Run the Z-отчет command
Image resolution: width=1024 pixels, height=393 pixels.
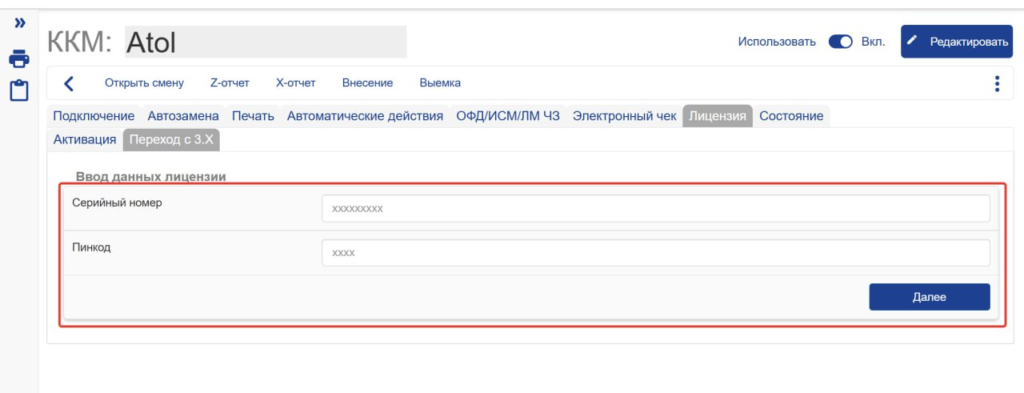230,83
